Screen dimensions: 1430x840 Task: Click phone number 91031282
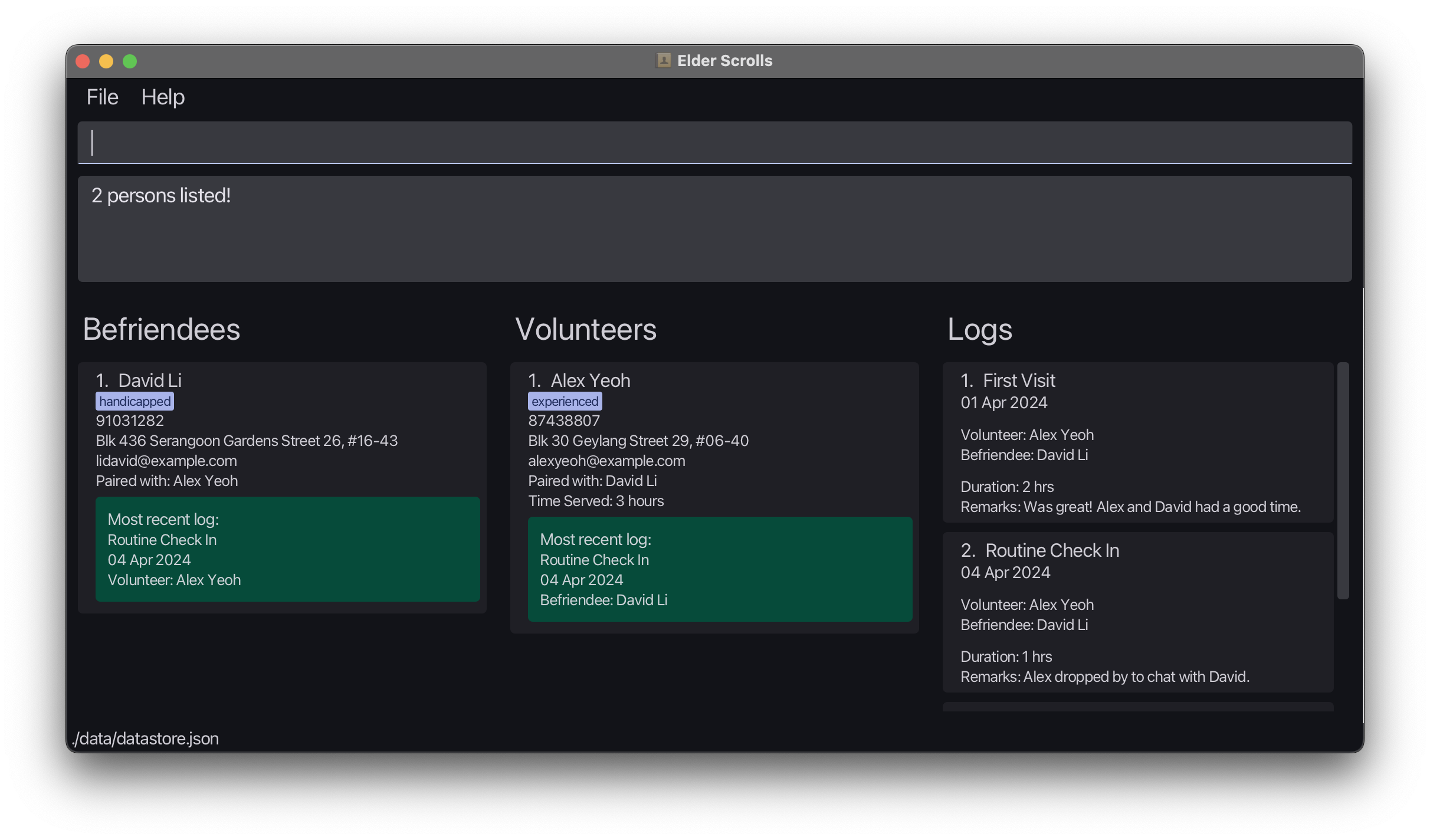click(x=130, y=421)
